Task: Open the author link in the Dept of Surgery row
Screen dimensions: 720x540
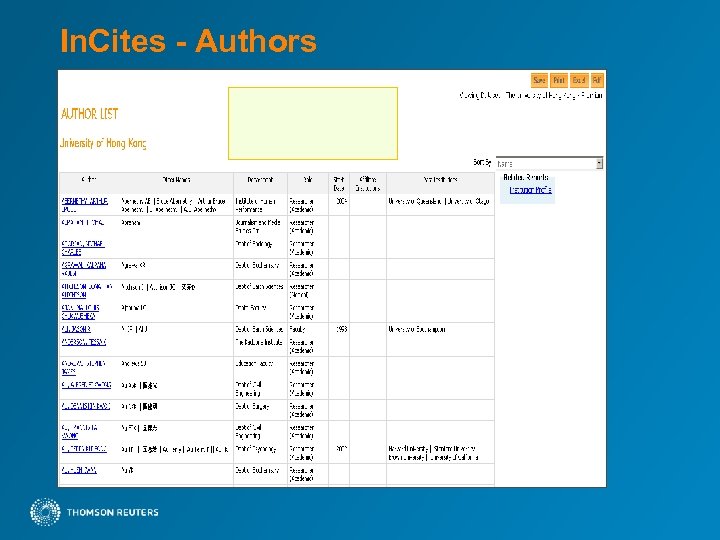Action: tap(86, 406)
